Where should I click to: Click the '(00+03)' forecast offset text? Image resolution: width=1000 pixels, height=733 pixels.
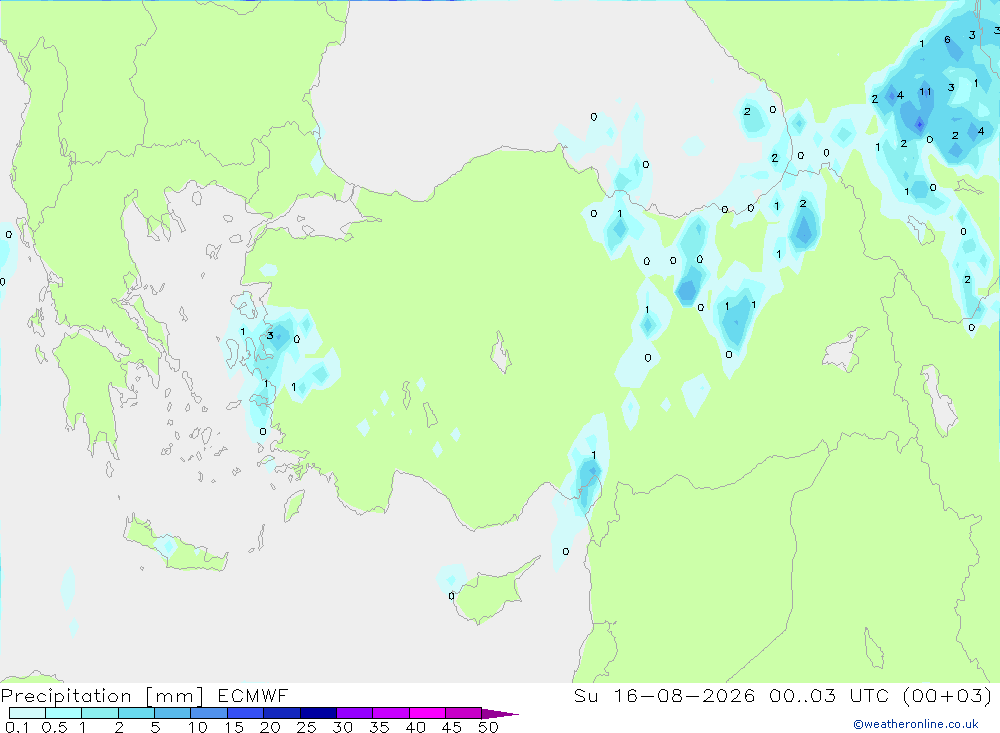pyautogui.click(x=948, y=695)
